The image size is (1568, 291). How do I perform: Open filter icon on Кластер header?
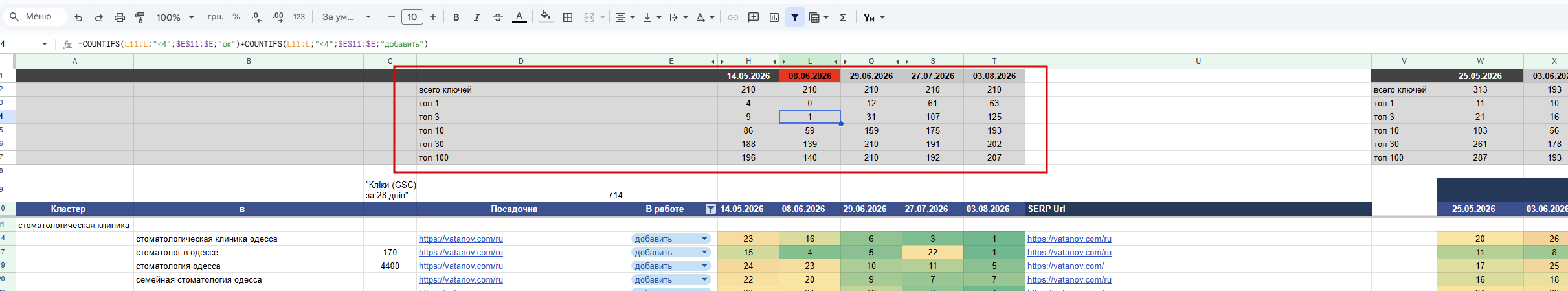click(127, 209)
